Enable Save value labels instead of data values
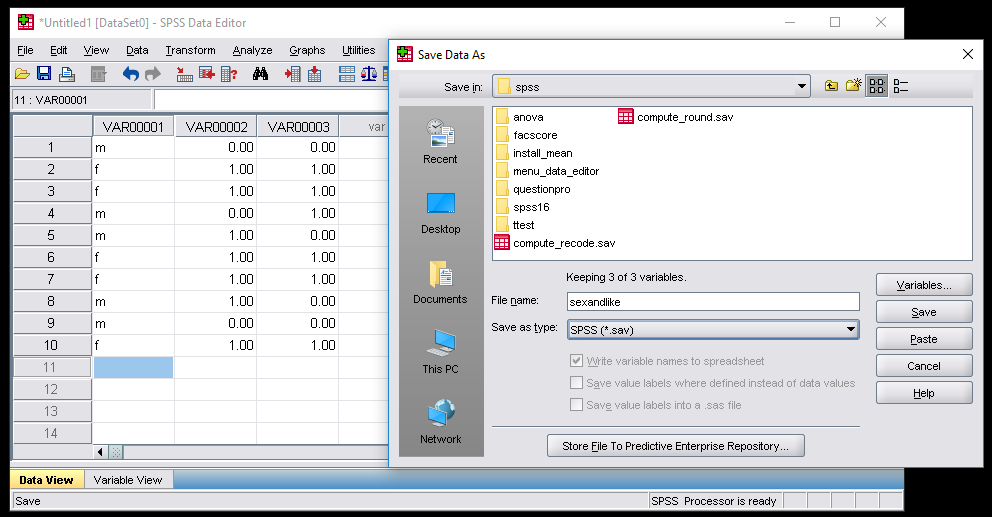The width and height of the screenshot is (992, 517). tap(576, 383)
